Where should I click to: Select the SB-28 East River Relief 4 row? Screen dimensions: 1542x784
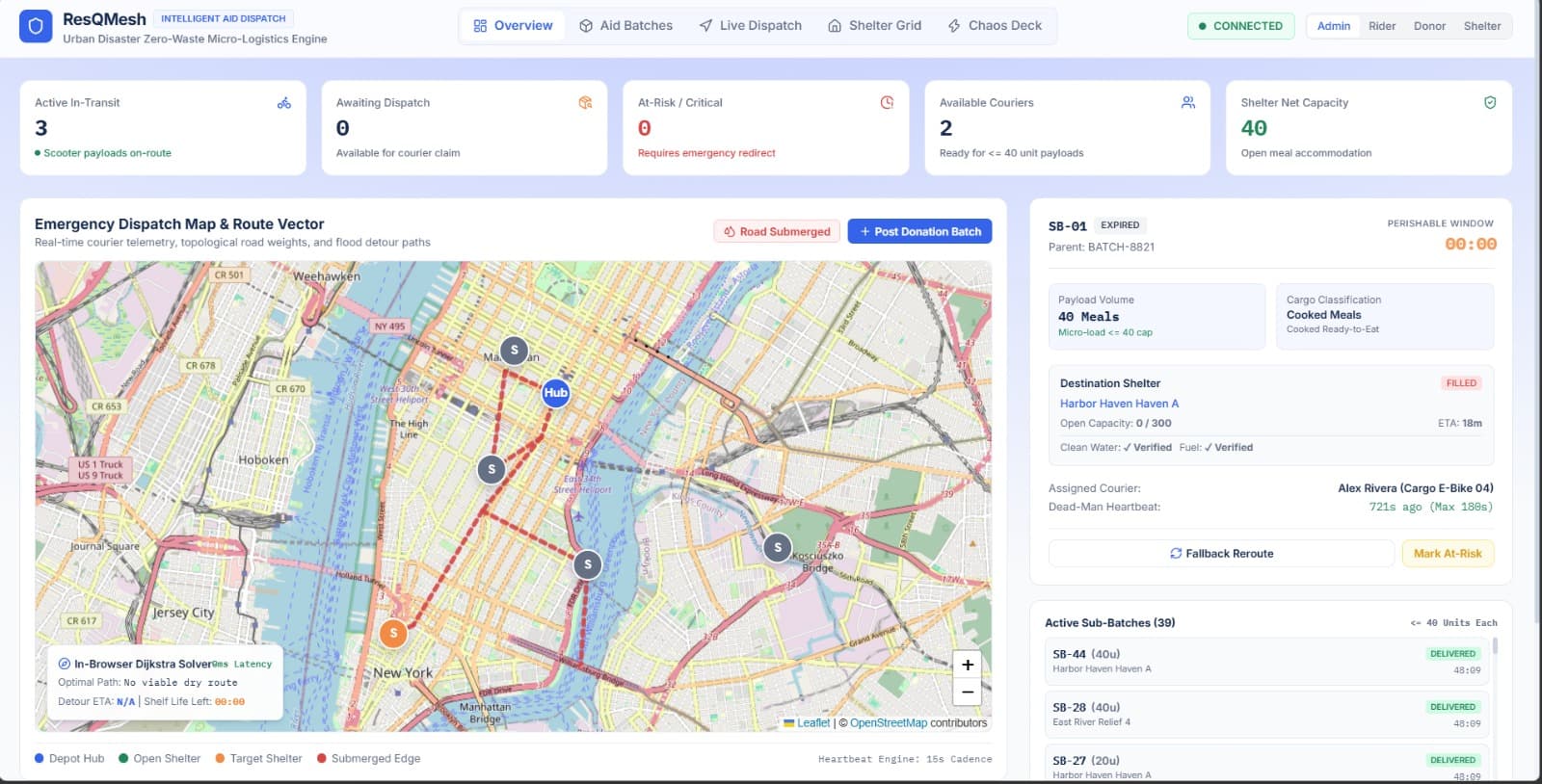(1267, 714)
